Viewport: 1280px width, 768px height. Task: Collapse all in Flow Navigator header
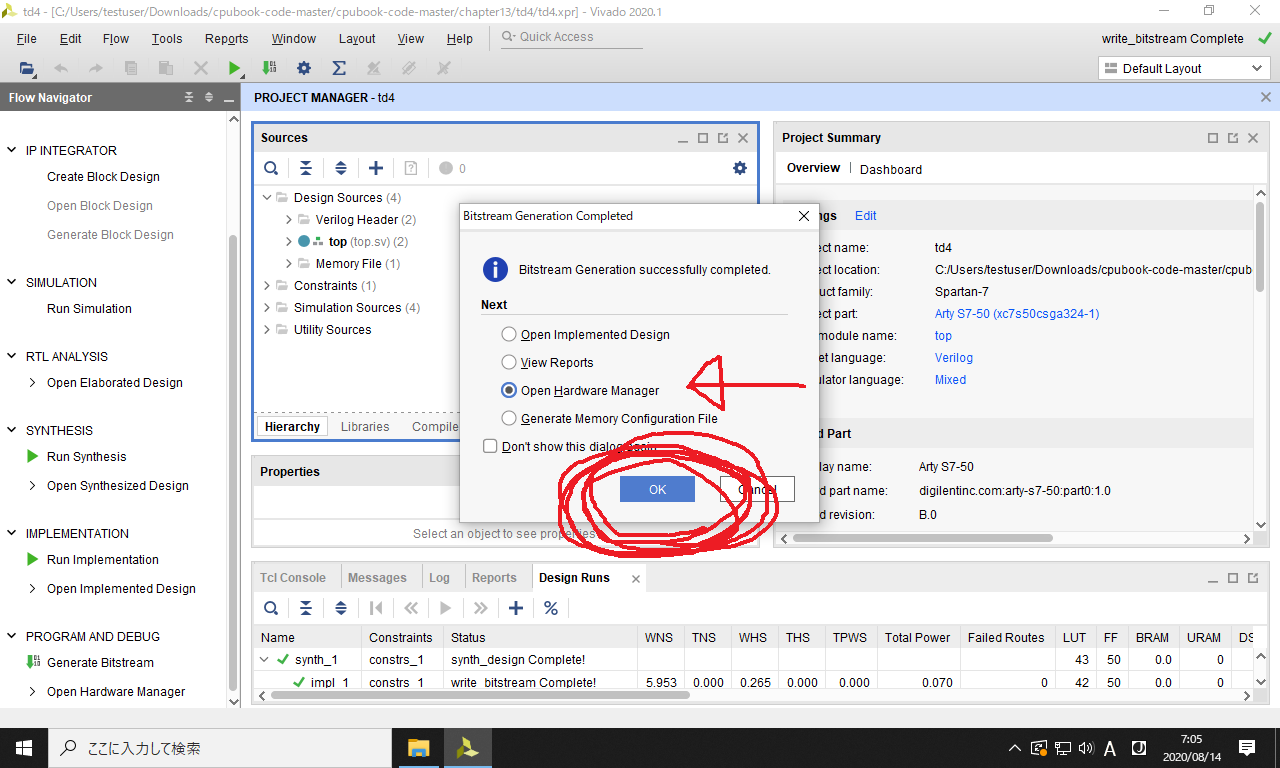pos(189,98)
